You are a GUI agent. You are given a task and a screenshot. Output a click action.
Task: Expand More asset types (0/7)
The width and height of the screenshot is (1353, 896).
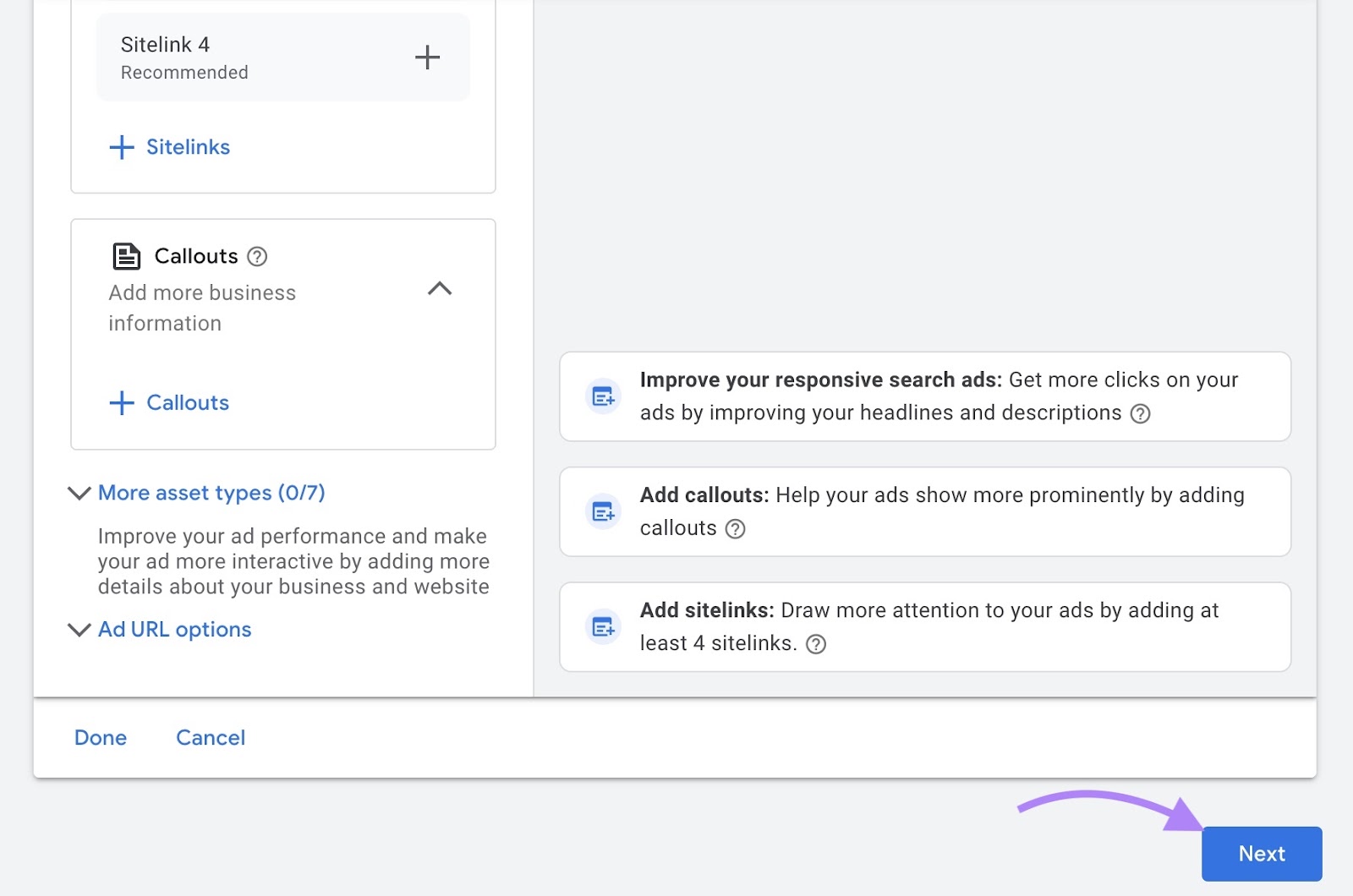tap(211, 493)
